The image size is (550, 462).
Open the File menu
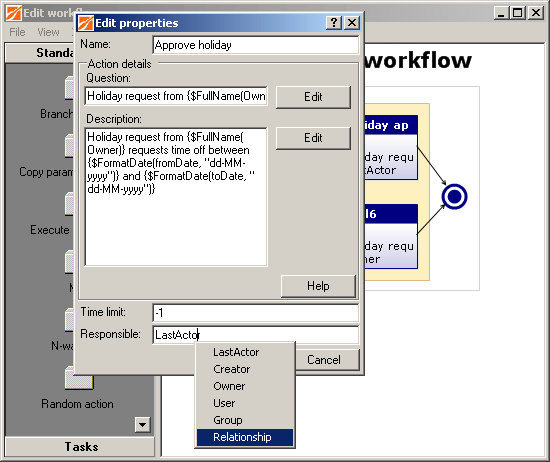[17, 32]
